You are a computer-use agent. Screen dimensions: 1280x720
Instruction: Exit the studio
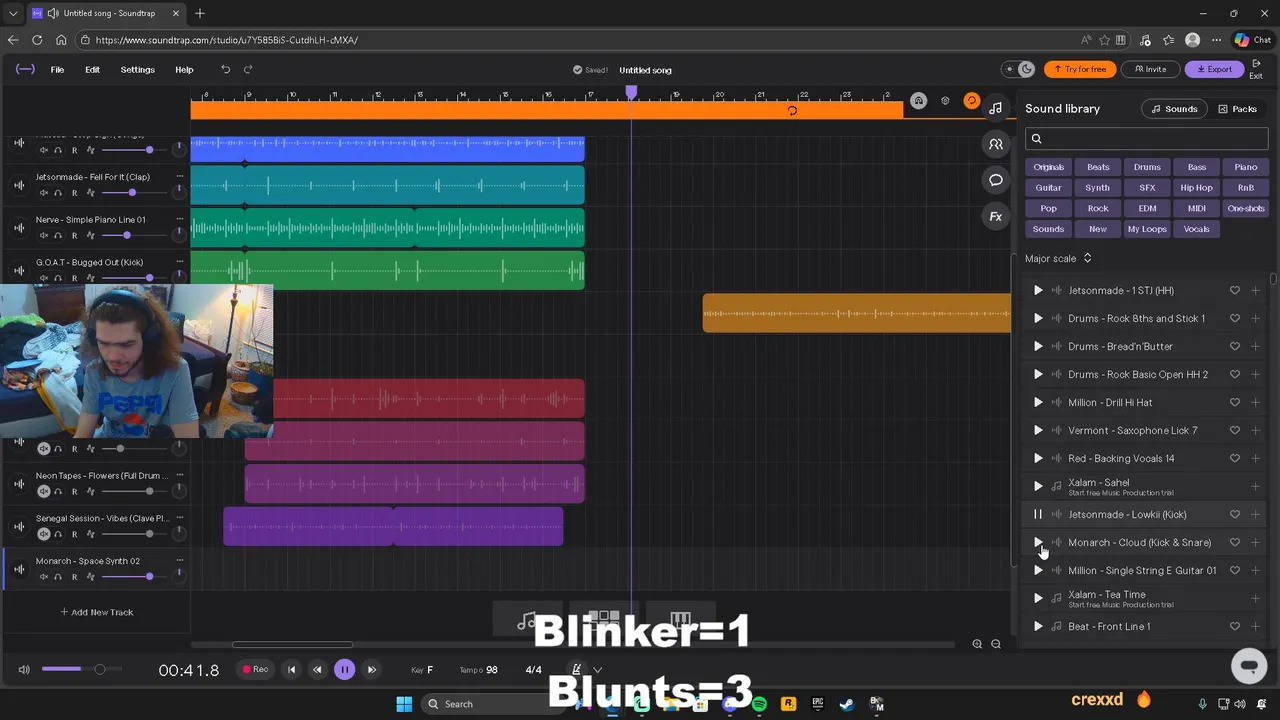(x=1256, y=69)
